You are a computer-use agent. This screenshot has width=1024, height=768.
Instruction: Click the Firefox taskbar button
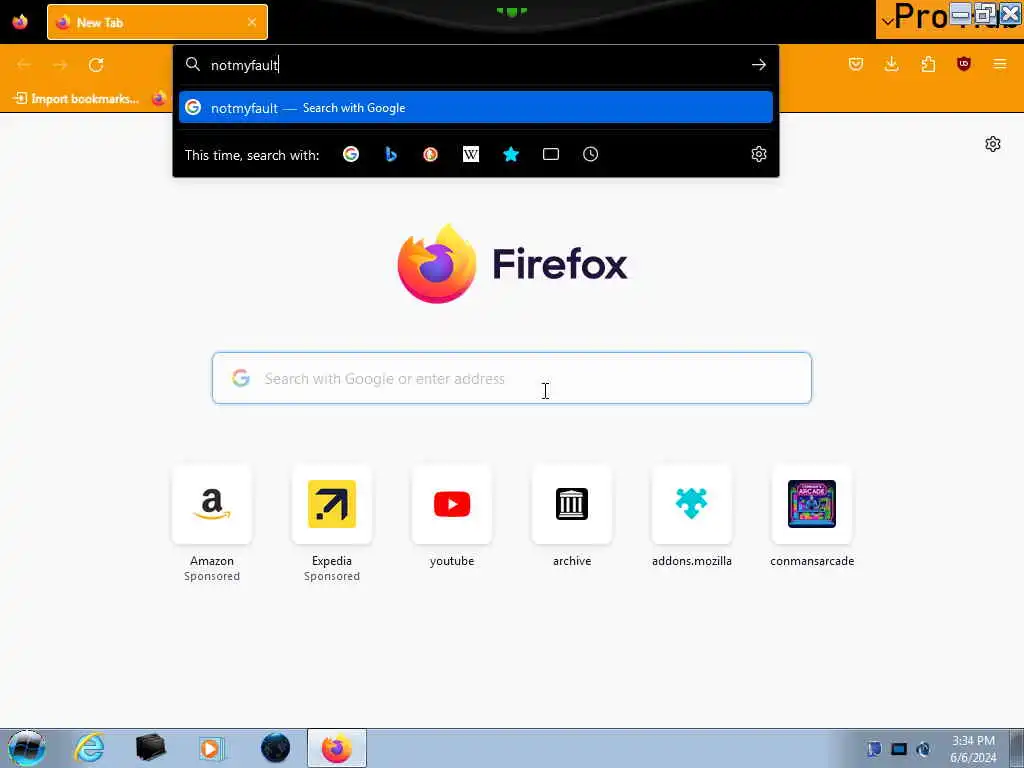point(337,748)
